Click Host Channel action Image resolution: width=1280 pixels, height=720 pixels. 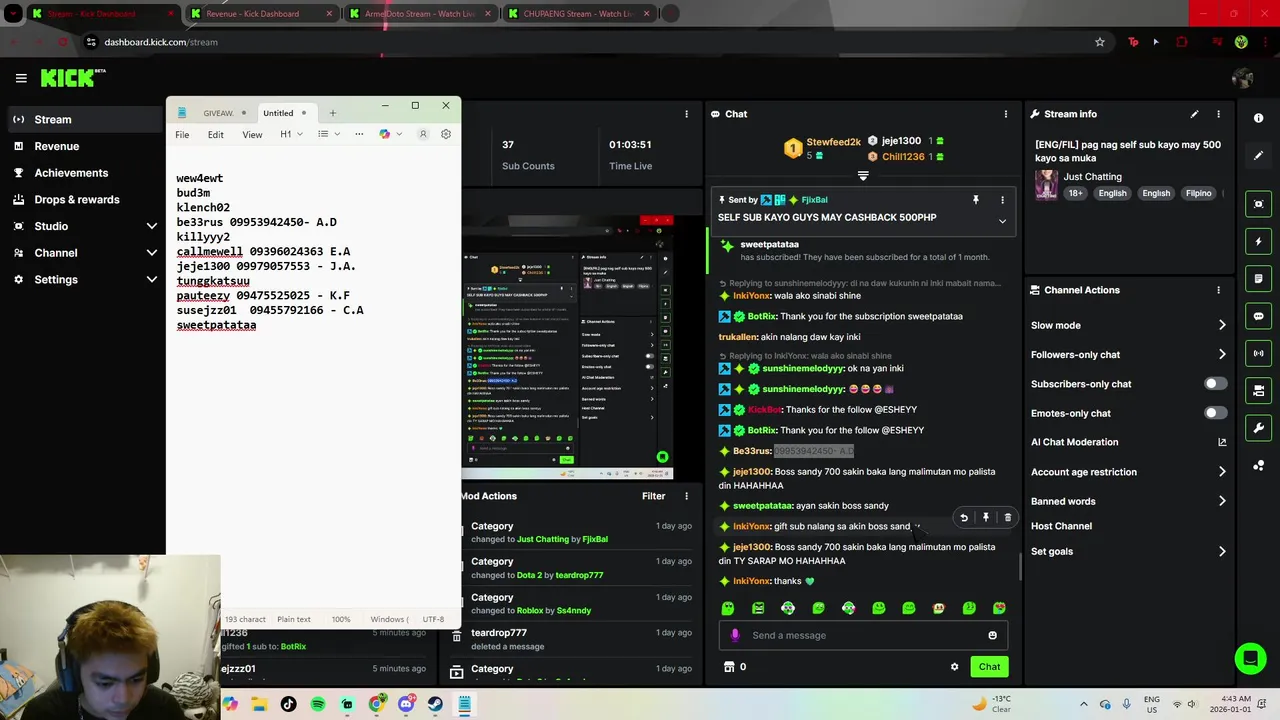pyautogui.click(x=1061, y=526)
